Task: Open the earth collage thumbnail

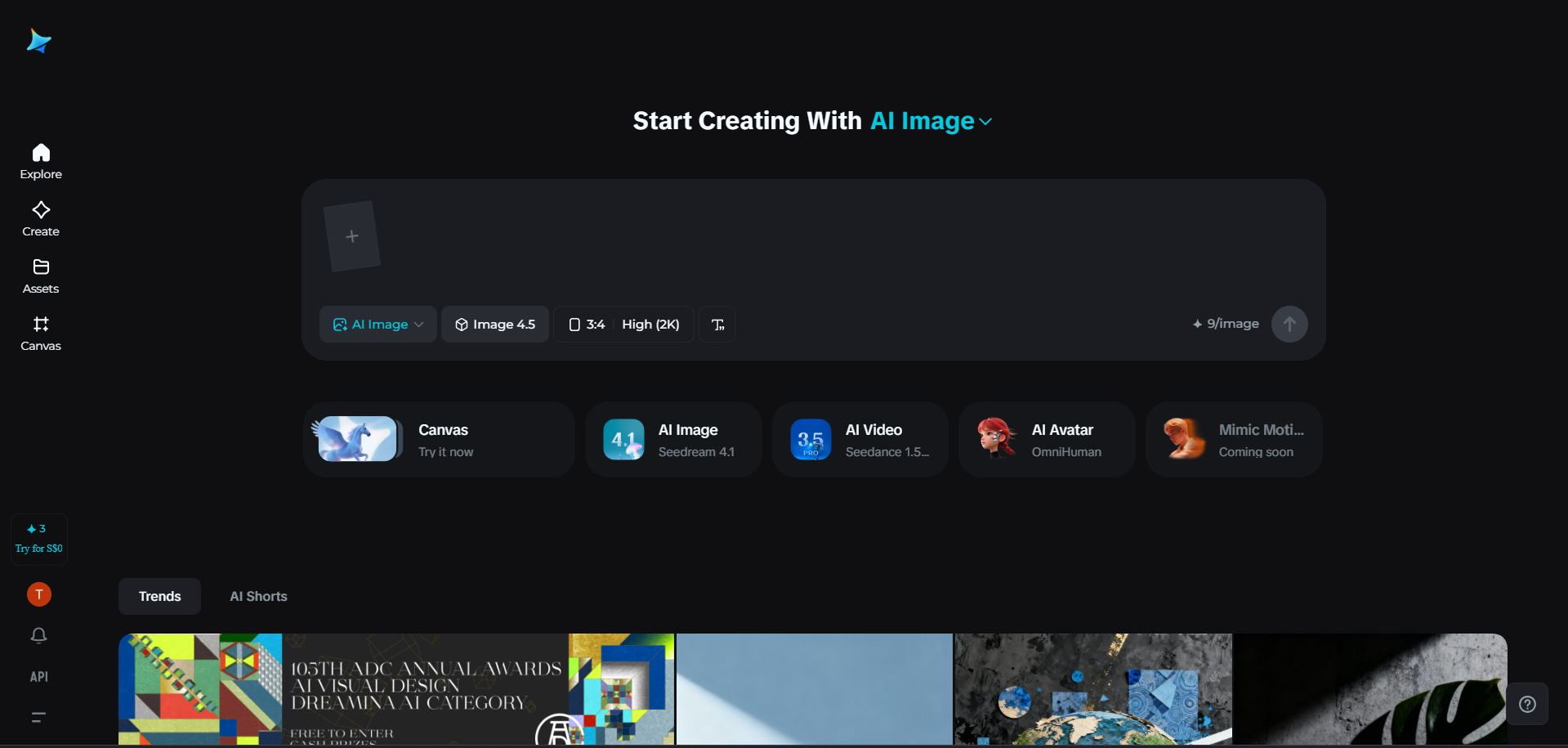Action: pyautogui.click(x=1093, y=689)
